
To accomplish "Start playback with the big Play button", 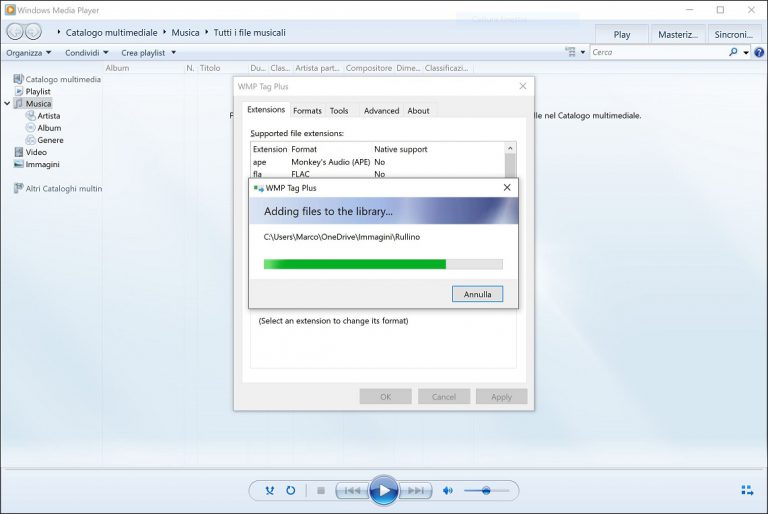I will tap(384, 490).
